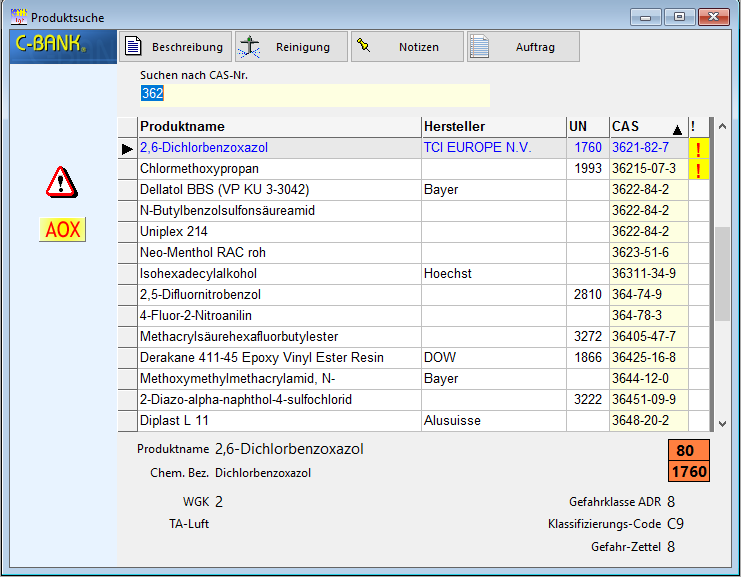The height and width of the screenshot is (577, 741).
Task: Click the CAS-Nr. search input field
Action: coord(314,94)
